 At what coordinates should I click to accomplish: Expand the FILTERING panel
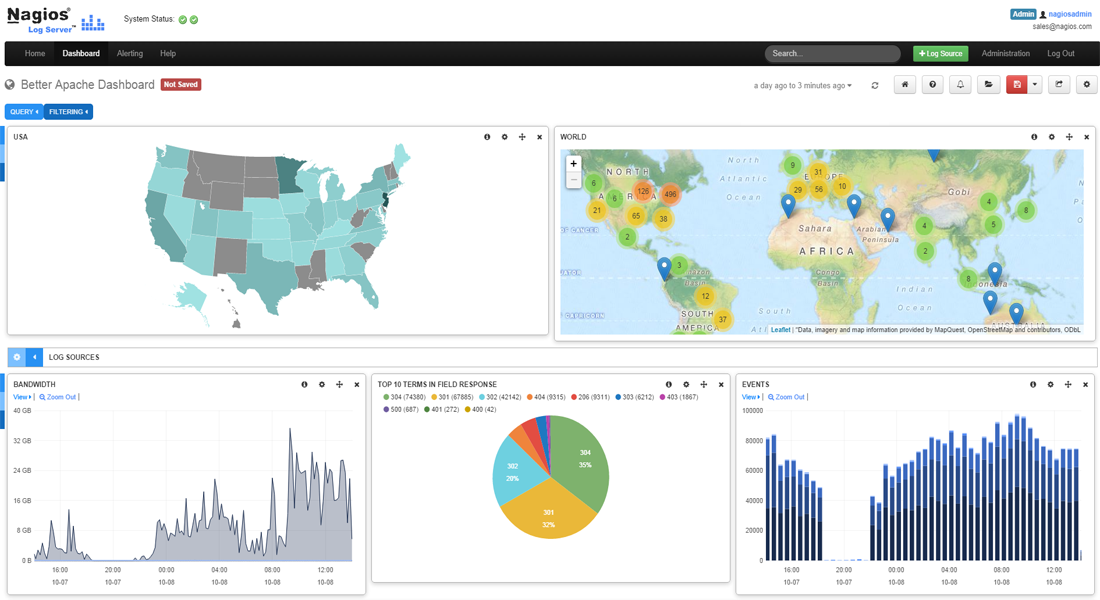coord(67,111)
